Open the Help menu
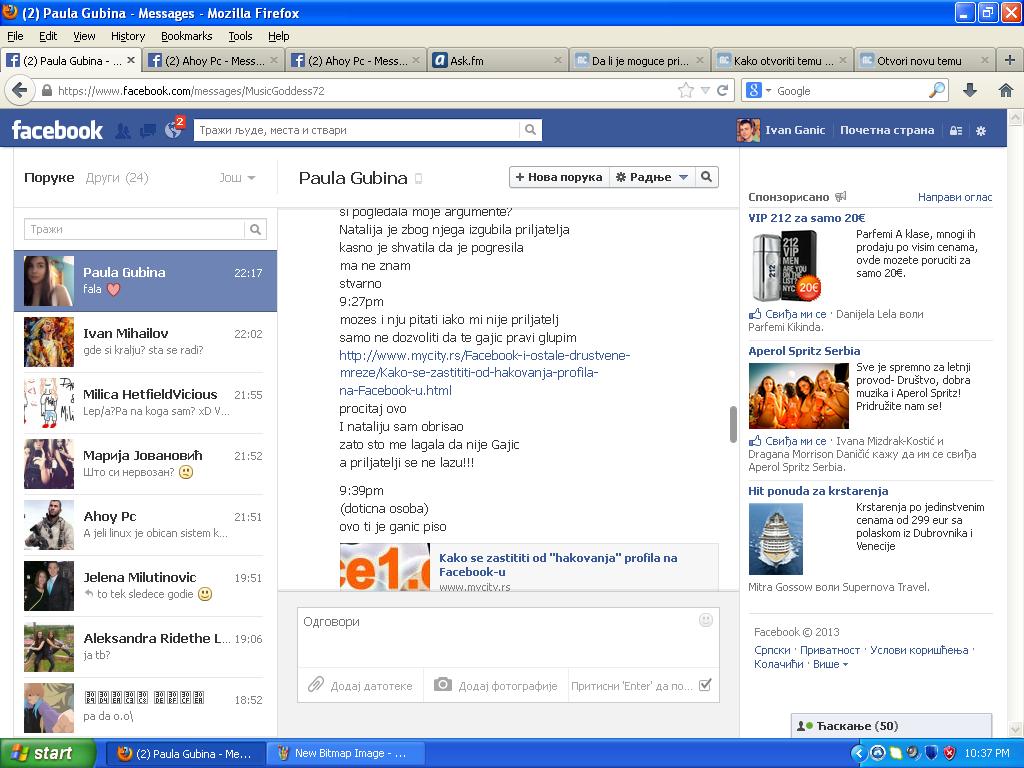 coord(278,36)
